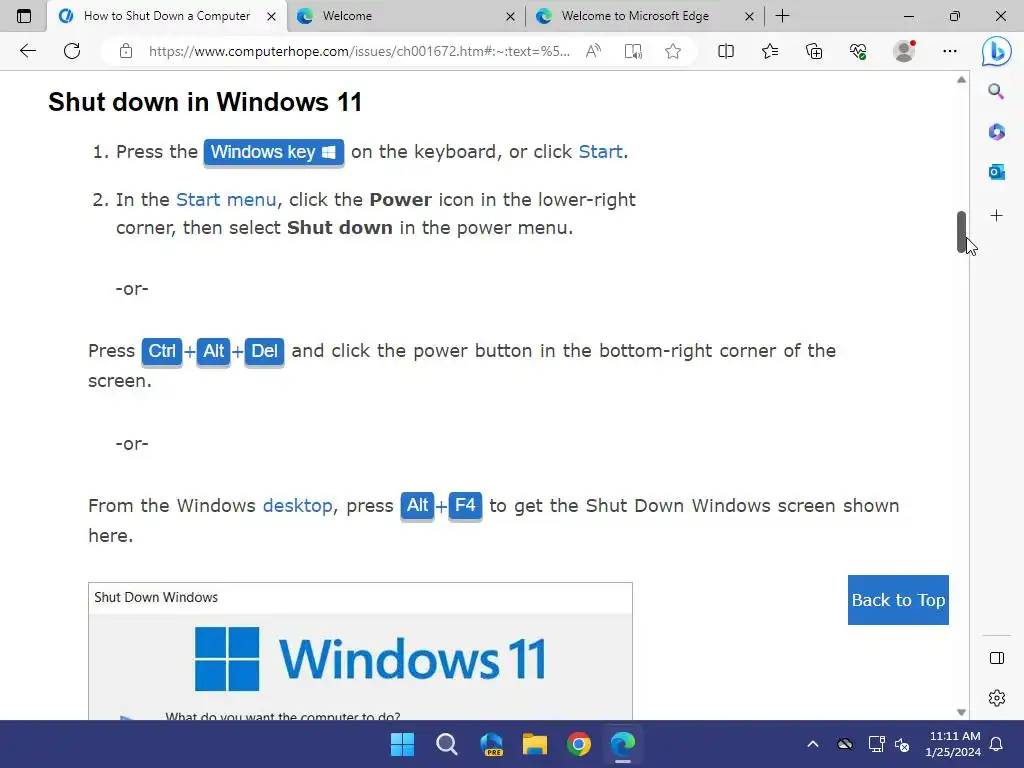Screen dimensions: 1024x768
Task: Click Shut down in Windows 11 heading
Action: [x=205, y=102]
